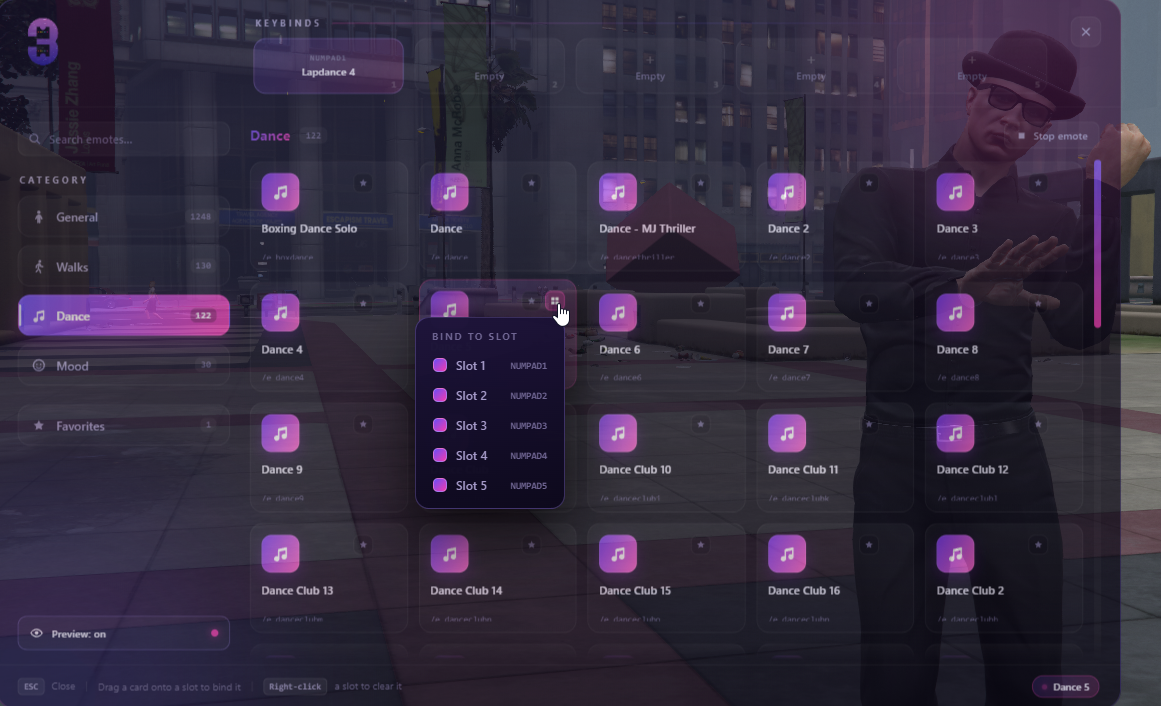Bind emote to Slot 4 NUMPAD4
The height and width of the screenshot is (706, 1161).
(x=489, y=456)
